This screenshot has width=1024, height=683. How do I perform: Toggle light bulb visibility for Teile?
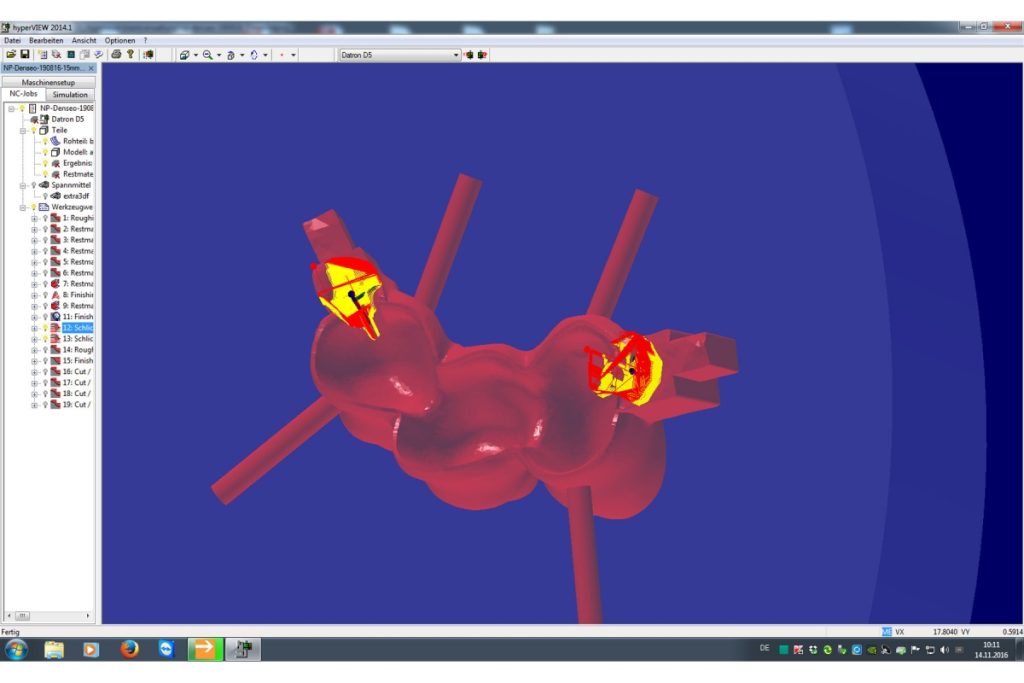pyautogui.click(x=33, y=130)
